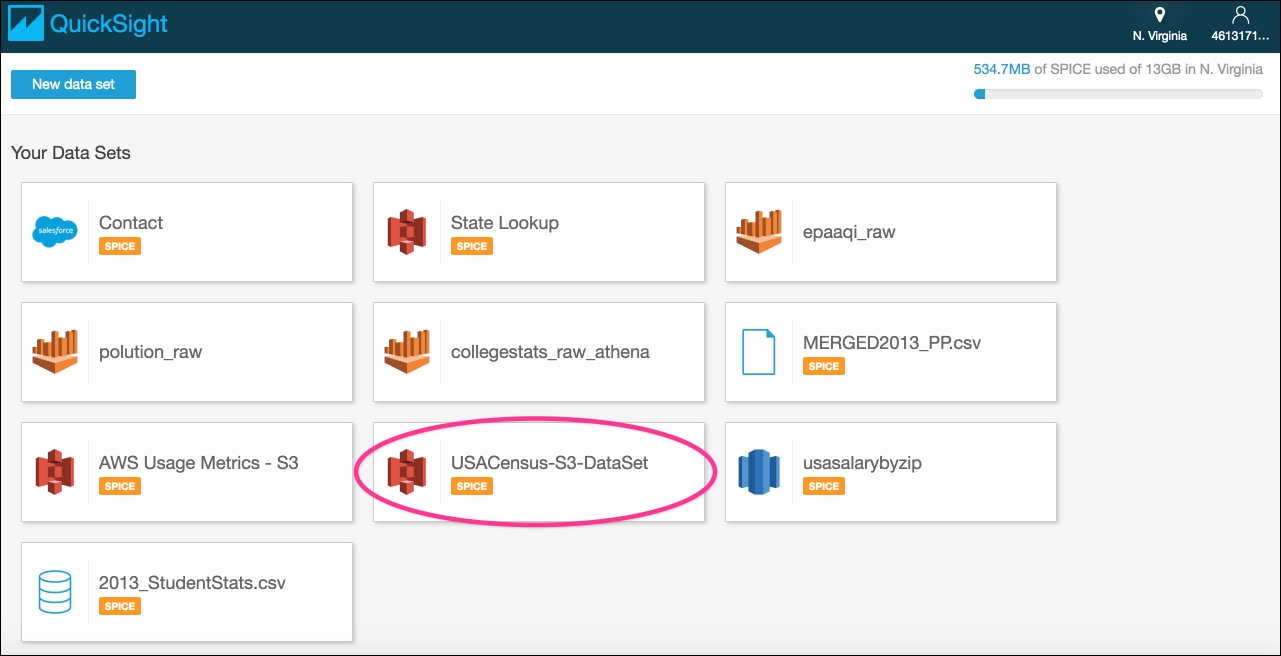Screen dimensions: 1281x656
Task: Click SPICE badge on MERGED2013_PP.csv card
Action: pyautogui.click(x=824, y=366)
